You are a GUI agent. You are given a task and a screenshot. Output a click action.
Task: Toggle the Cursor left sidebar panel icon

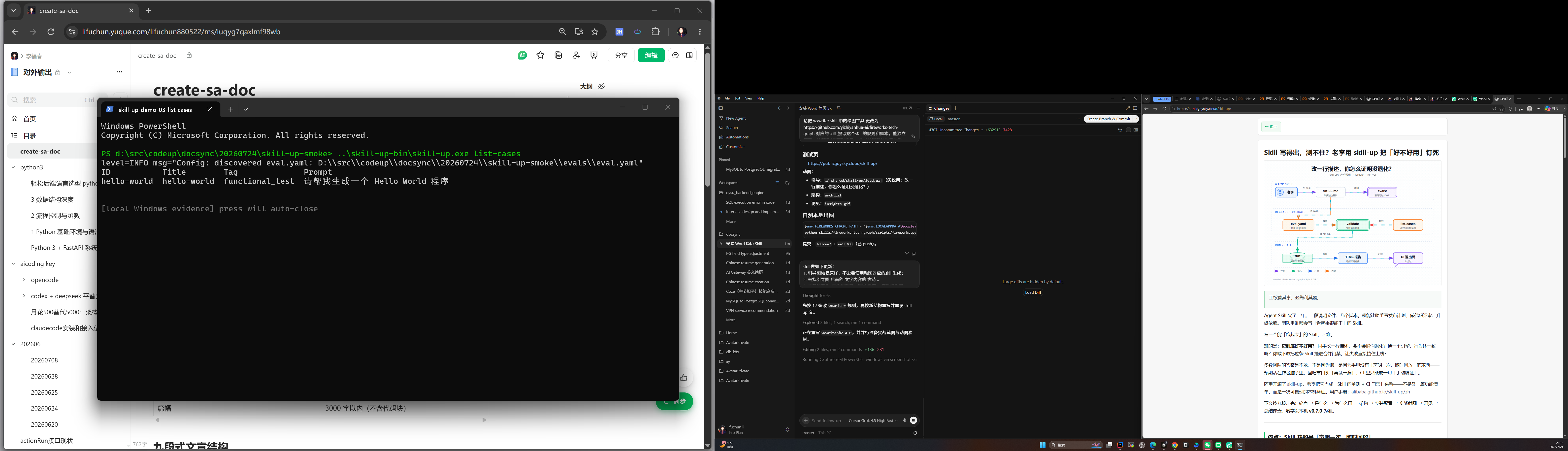click(x=721, y=108)
